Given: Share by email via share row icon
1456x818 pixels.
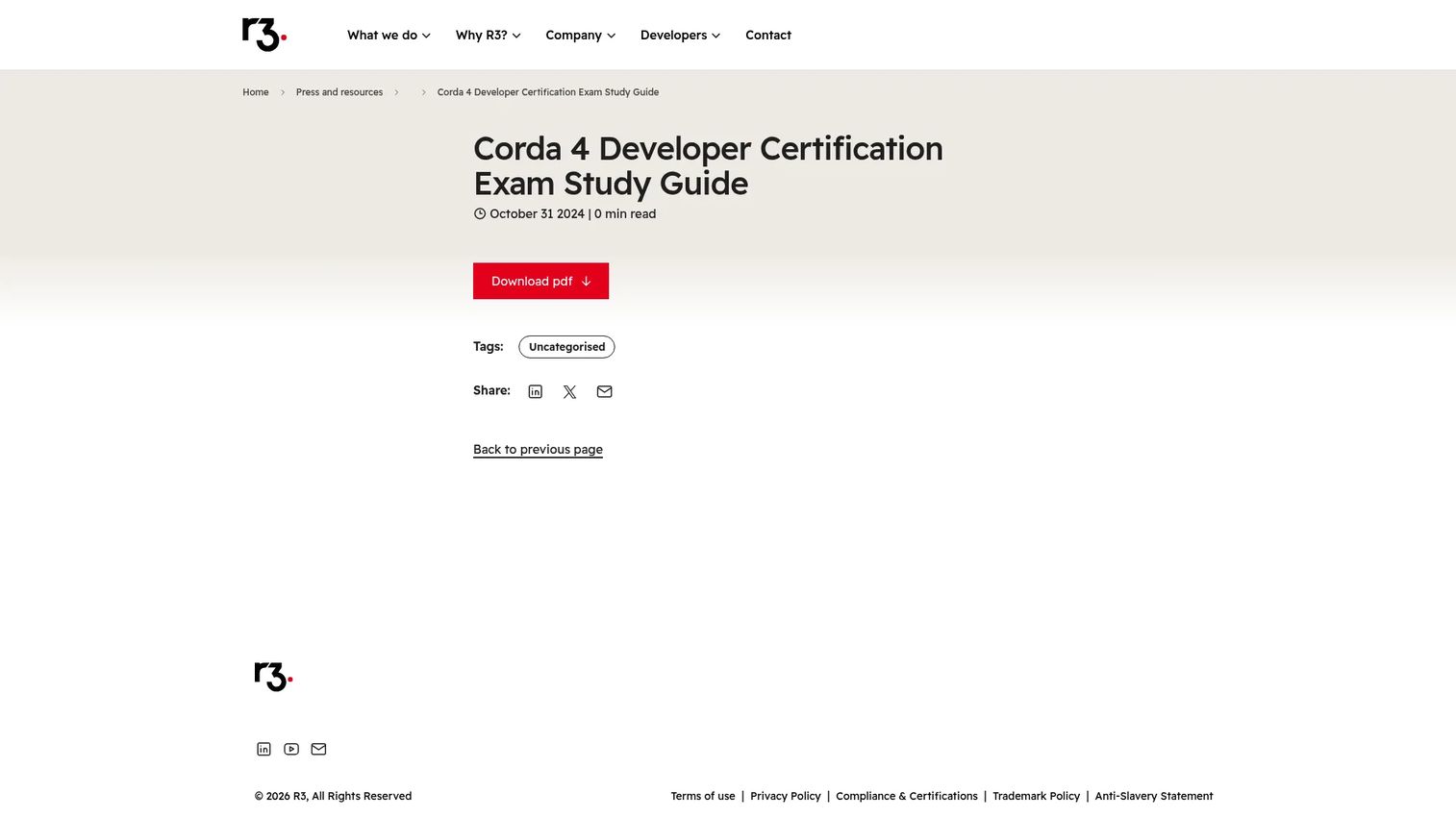Looking at the screenshot, I should [x=605, y=391].
